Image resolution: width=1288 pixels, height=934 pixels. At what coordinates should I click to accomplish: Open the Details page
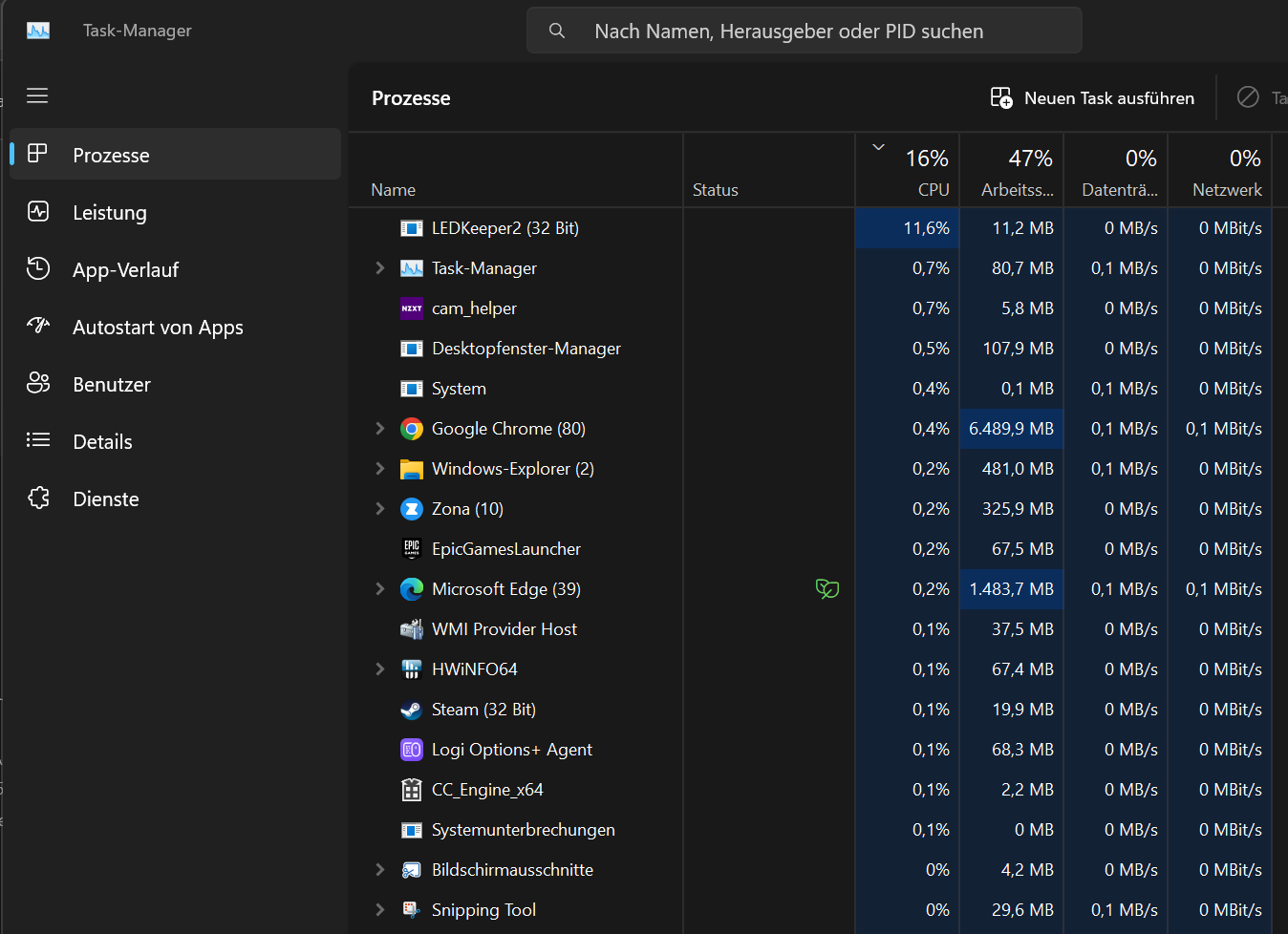tap(175, 441)
